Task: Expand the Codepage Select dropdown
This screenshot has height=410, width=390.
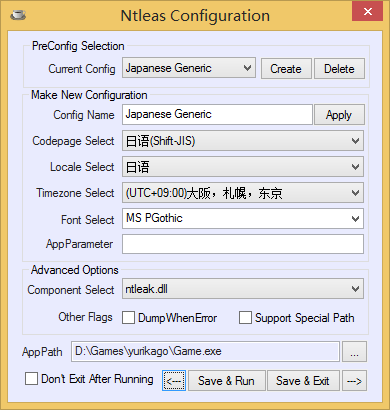Action: coord(243,141)
